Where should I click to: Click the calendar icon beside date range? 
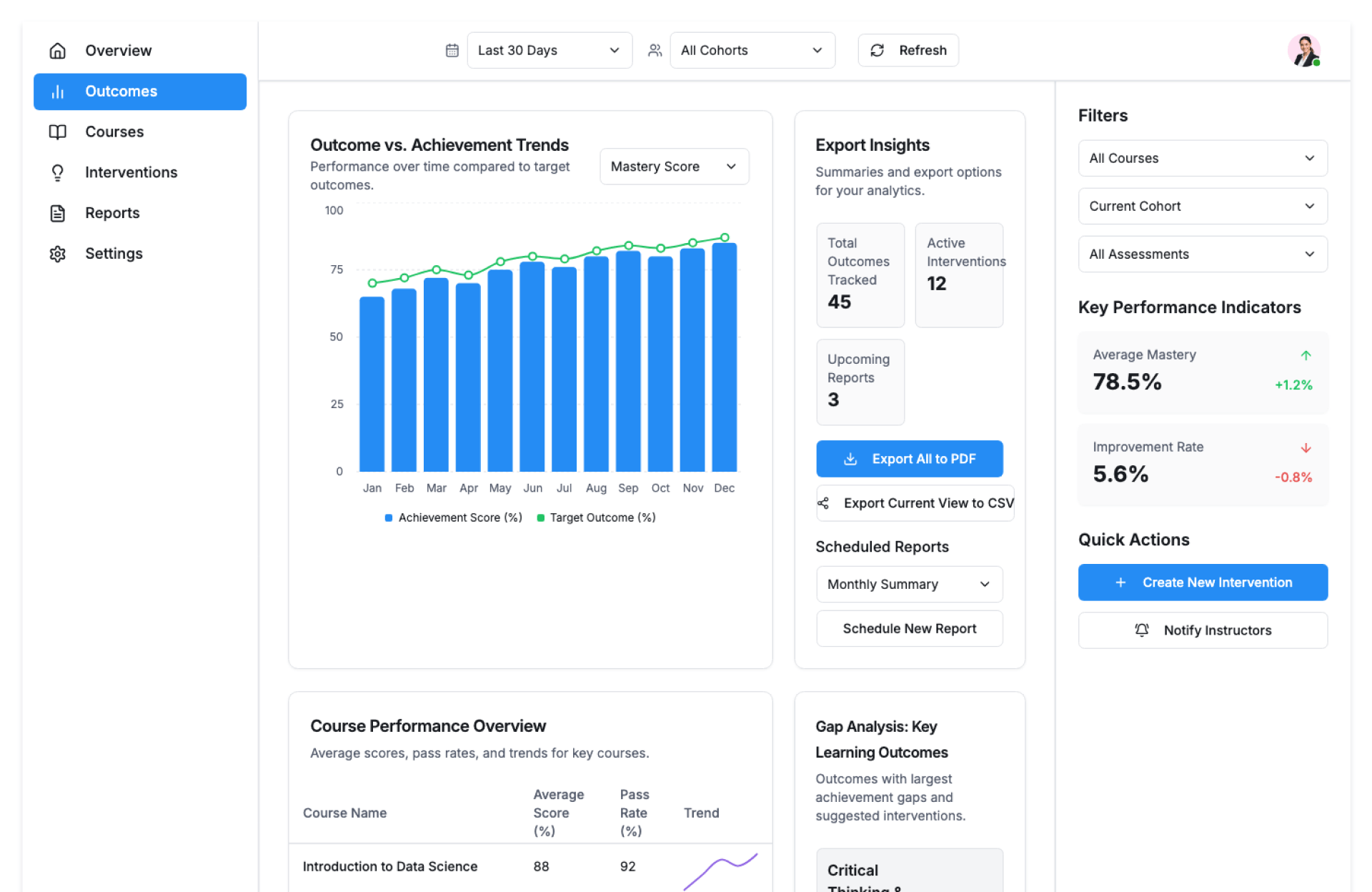452,50
